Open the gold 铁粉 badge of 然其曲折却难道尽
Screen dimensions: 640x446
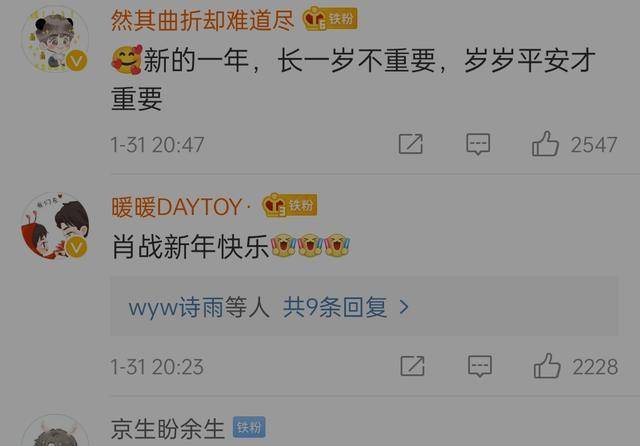pyautogui.click(x=330, y=19)
